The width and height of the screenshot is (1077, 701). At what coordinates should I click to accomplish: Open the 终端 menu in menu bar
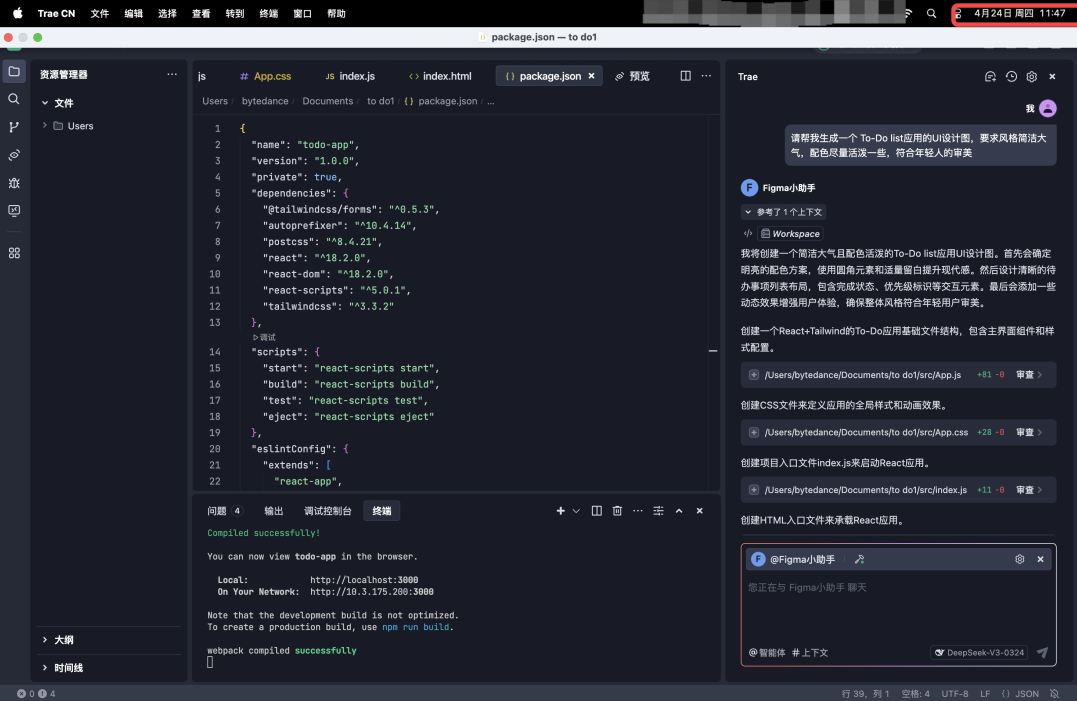(x=268, y=14)
